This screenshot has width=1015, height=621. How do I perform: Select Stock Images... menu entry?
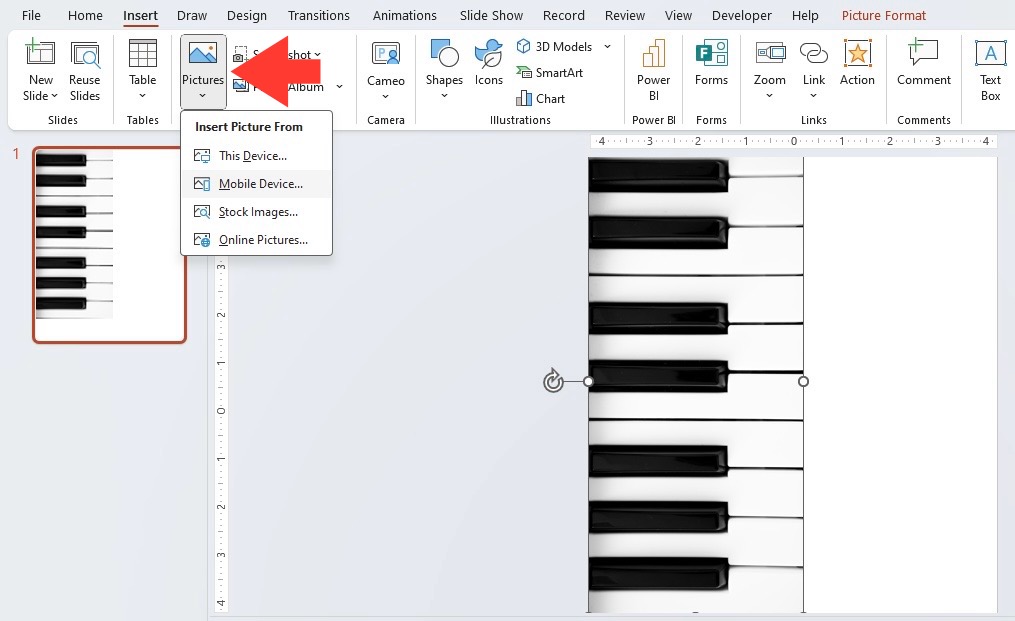[257, 212]
